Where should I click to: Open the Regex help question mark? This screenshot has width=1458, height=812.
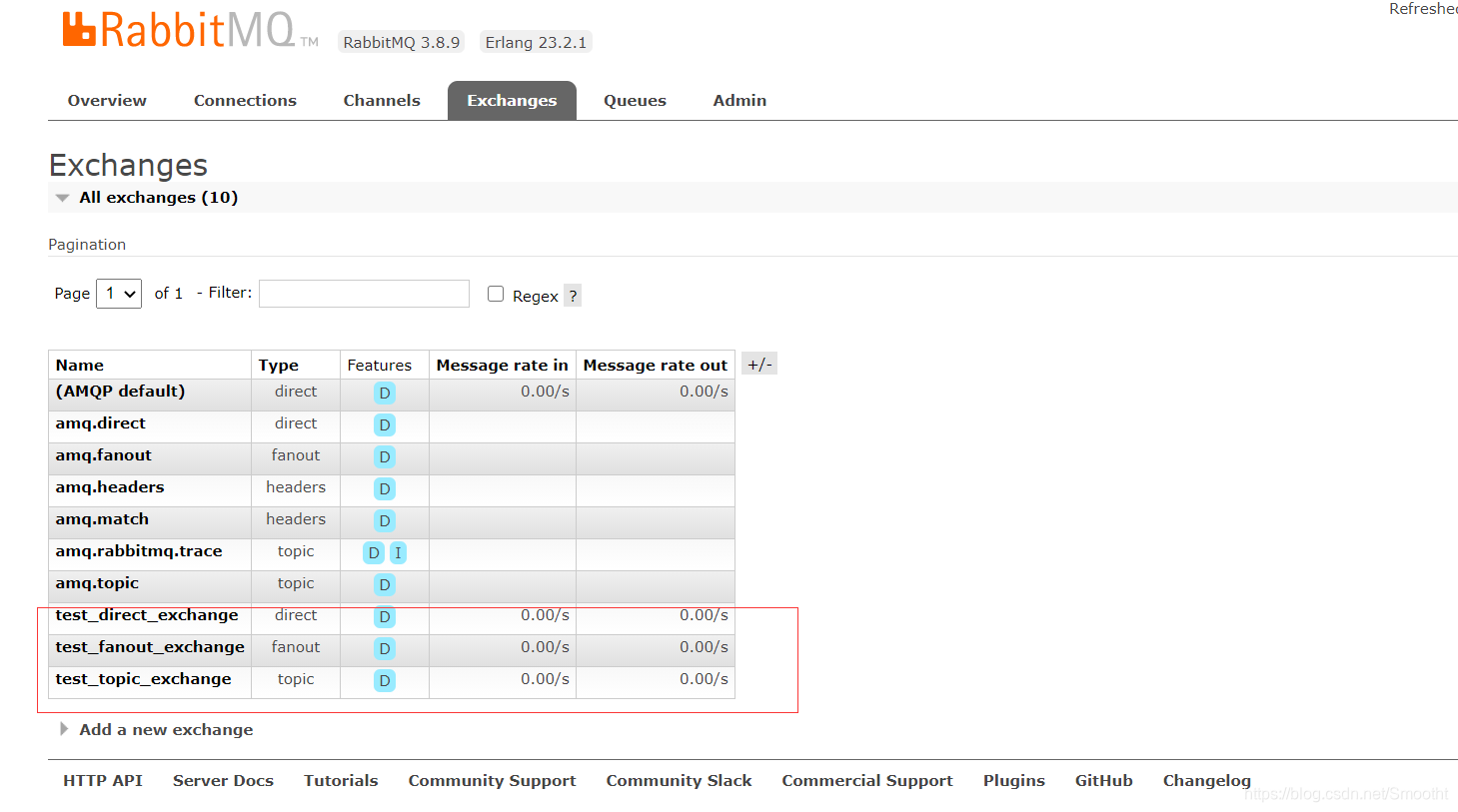(573, 296)
